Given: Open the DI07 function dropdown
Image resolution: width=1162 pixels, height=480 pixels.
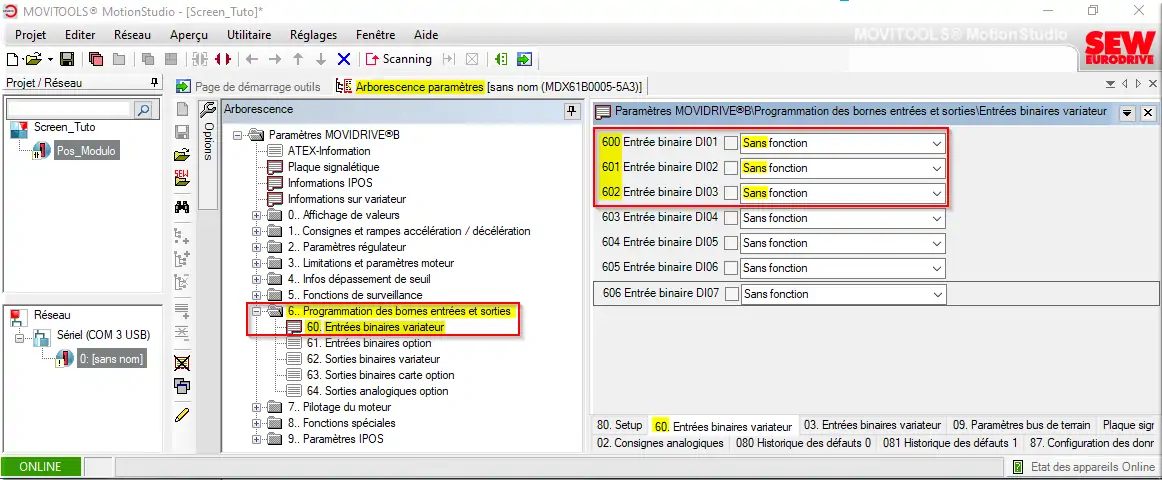Looking at the screenshot, I should coord(843,294).
